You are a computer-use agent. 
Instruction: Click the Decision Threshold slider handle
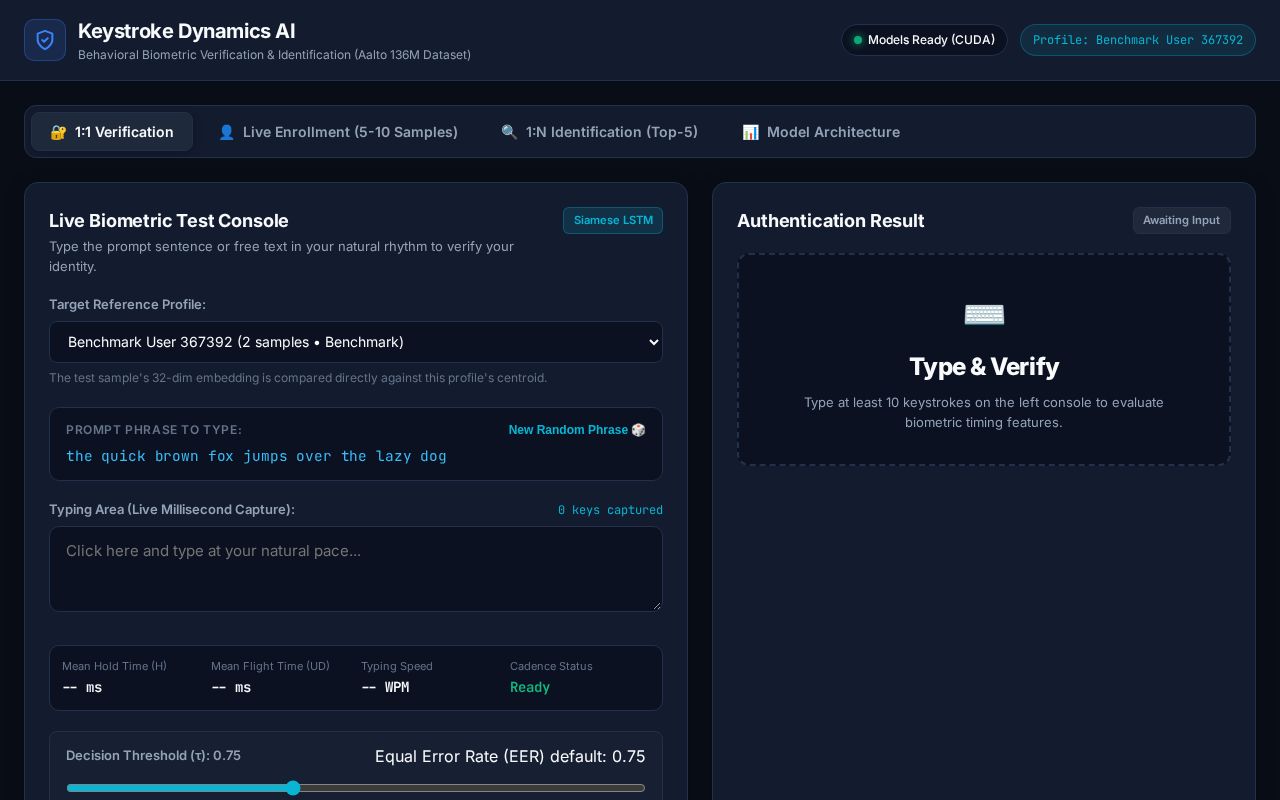tap(293, 788)
